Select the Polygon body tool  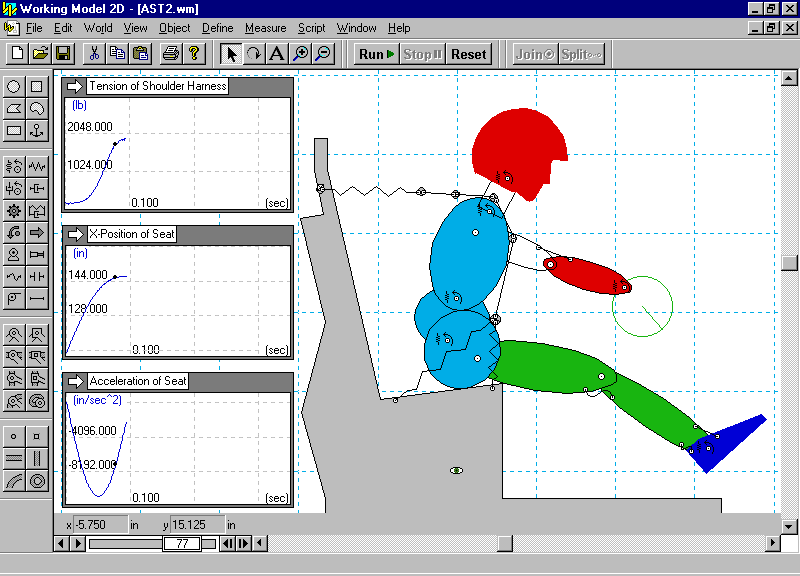point(14,109)
